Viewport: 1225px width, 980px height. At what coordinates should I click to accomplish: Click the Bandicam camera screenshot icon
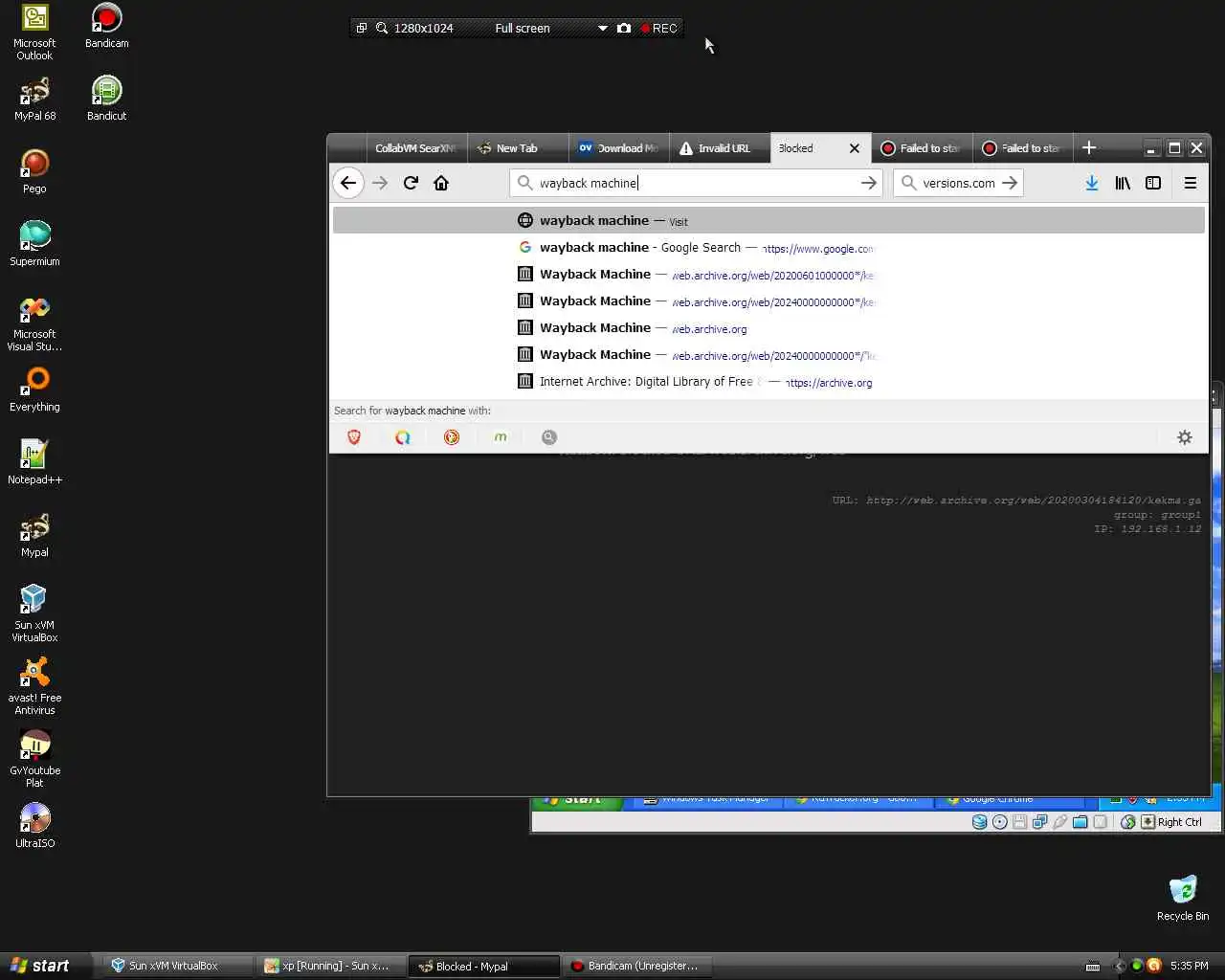pyautogui.click(x=624, y=28)
